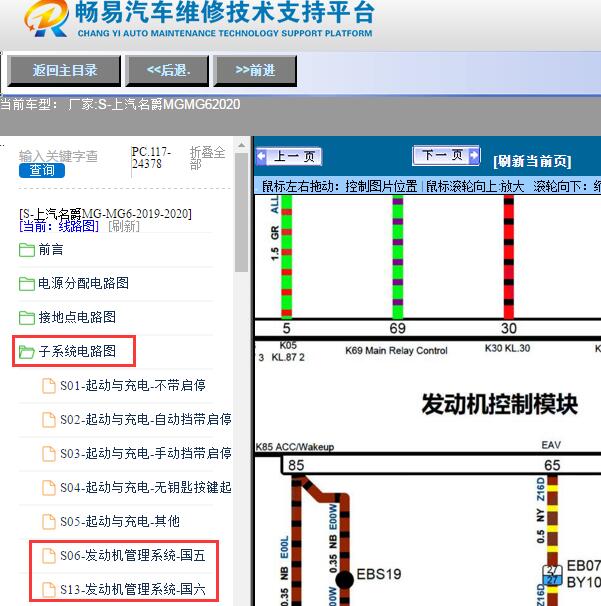The height and width of the screenshot is (606, 601).
Task: Click the 发动机控制模块 diagram title
Action: pyautogui.click(x=499, y=404)
